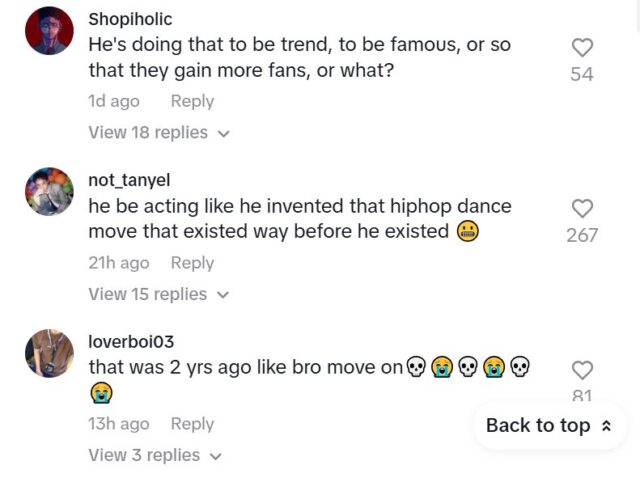Open the loverboi03 username link
The image size is (640, 478).
pyautogui.click(x=131, y=342)
